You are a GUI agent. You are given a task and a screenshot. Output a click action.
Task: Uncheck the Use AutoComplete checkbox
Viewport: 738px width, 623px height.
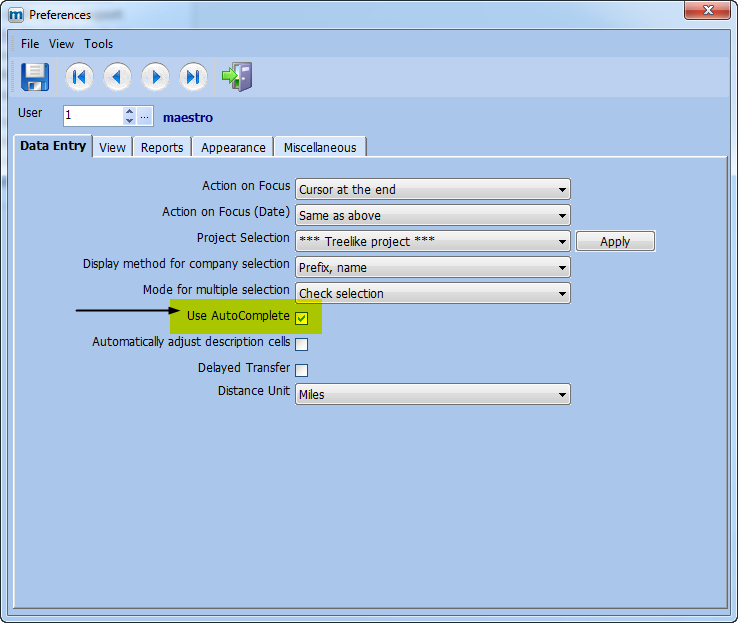click(x=301, y=319)
